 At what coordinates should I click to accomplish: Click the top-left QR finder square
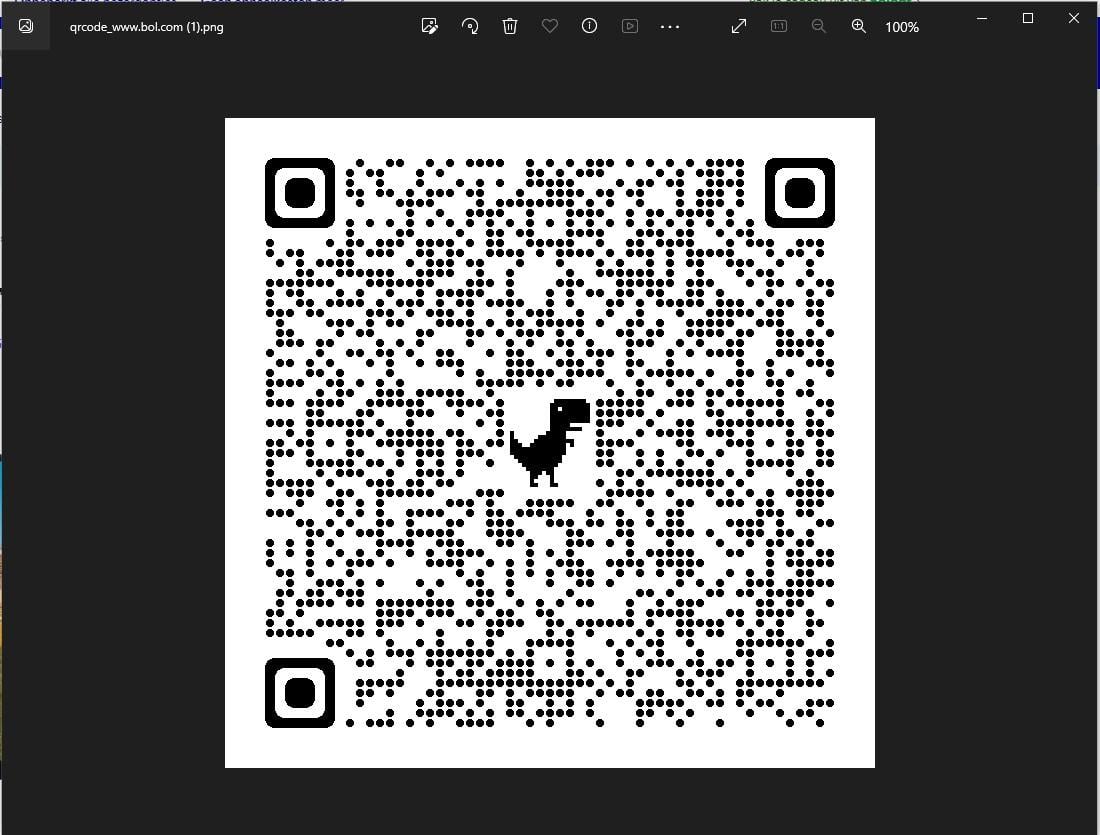[300, 193]
